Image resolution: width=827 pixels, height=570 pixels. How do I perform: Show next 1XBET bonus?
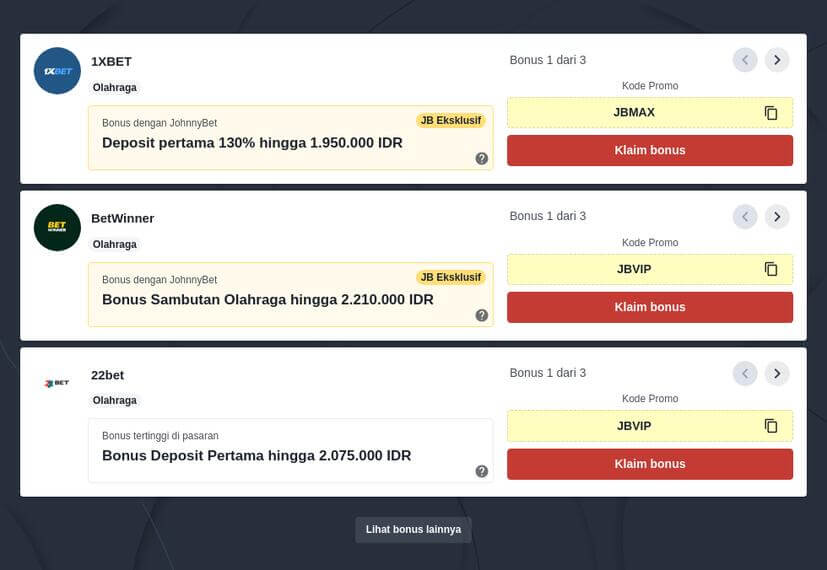(x=777, y=60)
